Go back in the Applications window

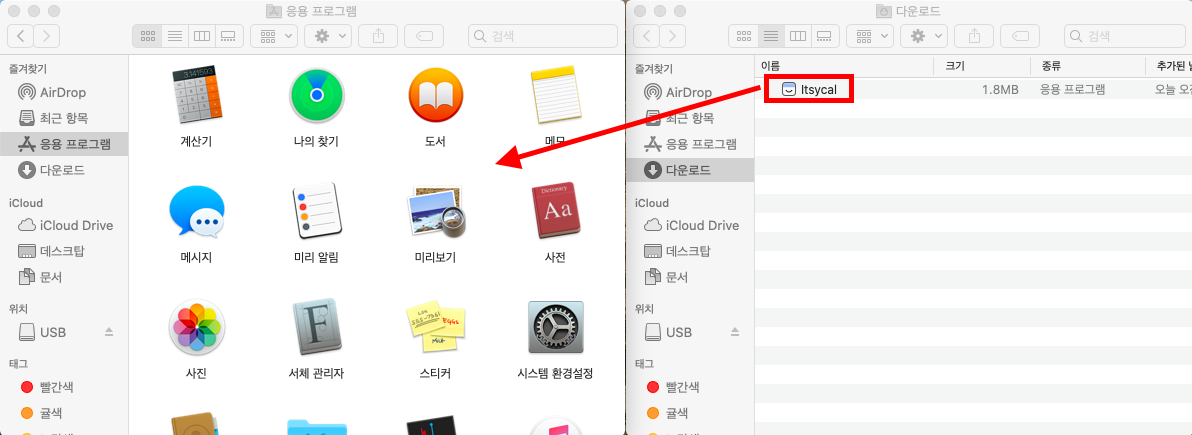click(x=21, y=35)
